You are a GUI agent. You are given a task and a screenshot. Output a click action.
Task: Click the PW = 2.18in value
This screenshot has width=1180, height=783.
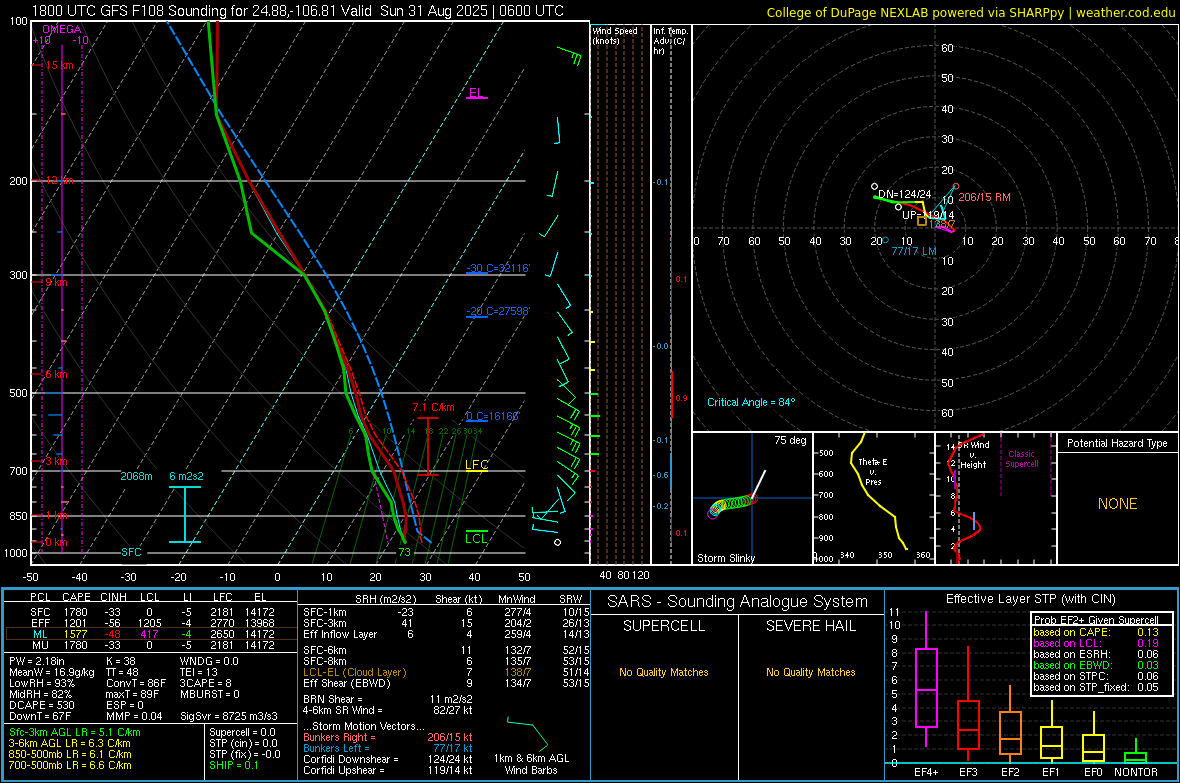pyautogui.click(x=37, y=661)
